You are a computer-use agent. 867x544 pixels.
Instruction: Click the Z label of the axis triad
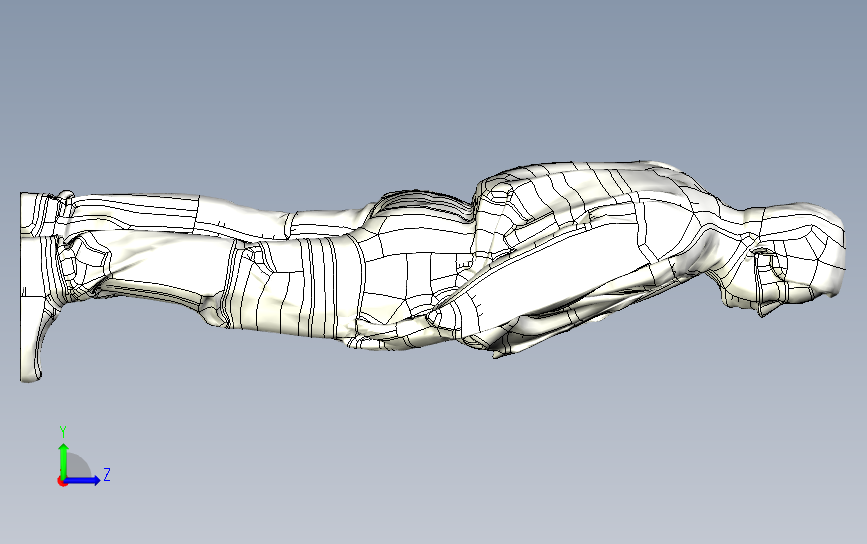[107, 474]
